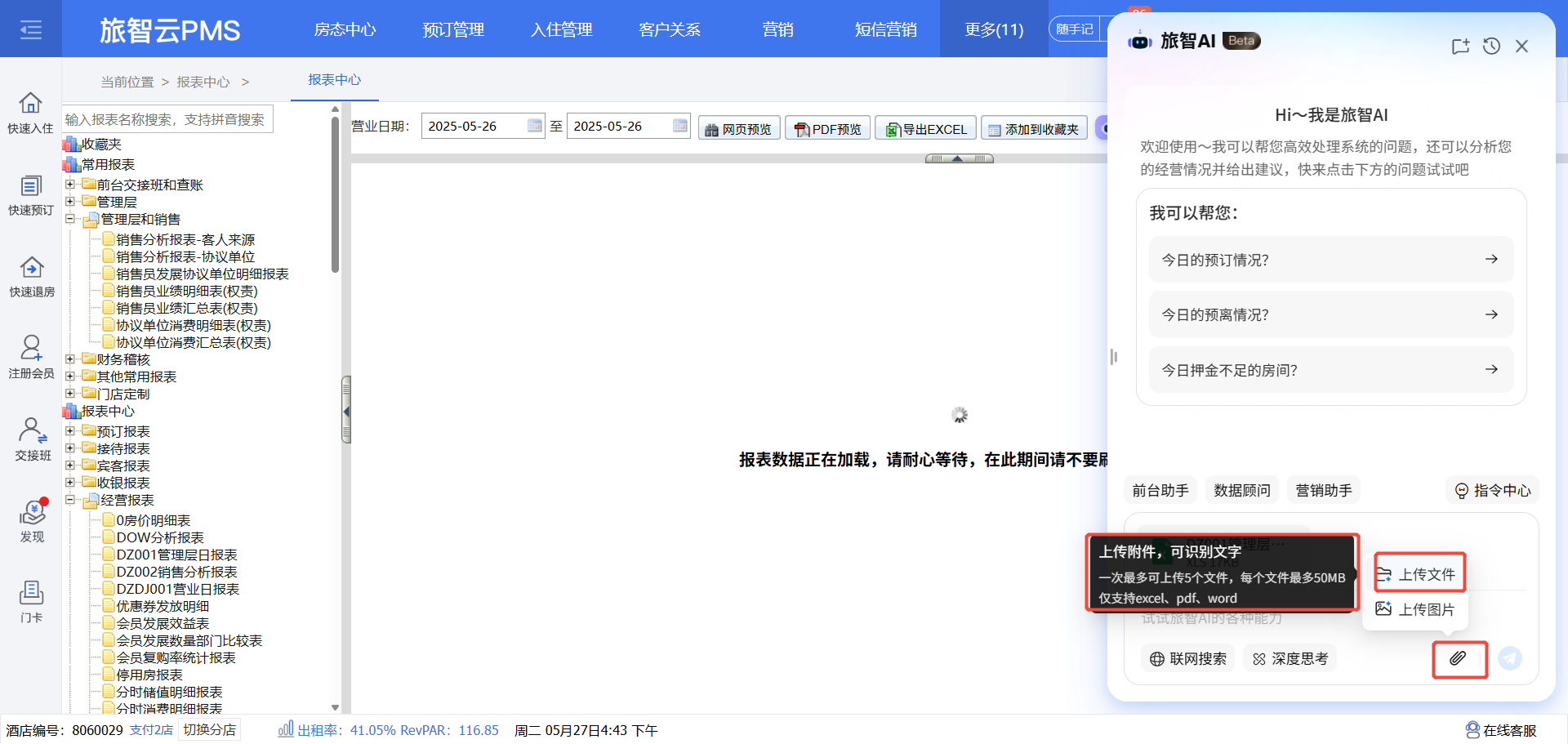
Task: Expand 前台交接班和查账 folder
Action: pos(70,185)
